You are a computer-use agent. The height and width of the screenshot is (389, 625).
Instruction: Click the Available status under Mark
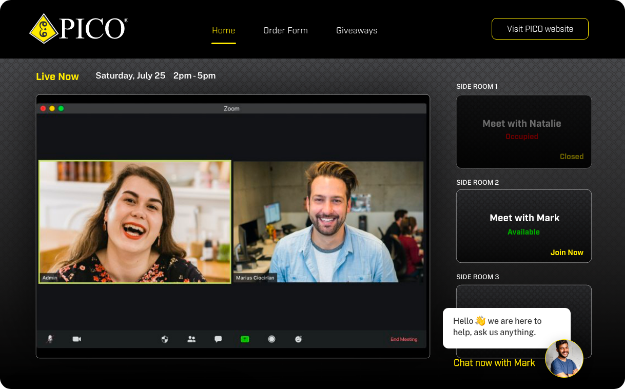(x=524, y=232)
